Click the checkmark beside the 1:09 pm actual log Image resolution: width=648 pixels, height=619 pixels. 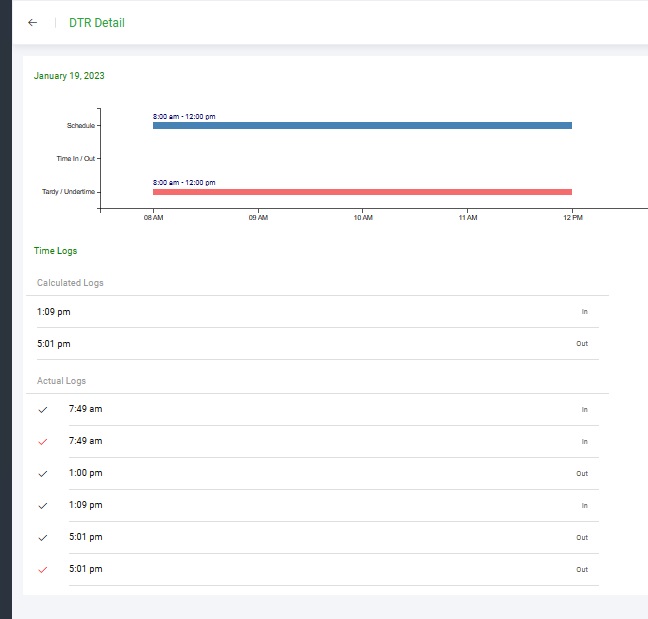(42, 505)
